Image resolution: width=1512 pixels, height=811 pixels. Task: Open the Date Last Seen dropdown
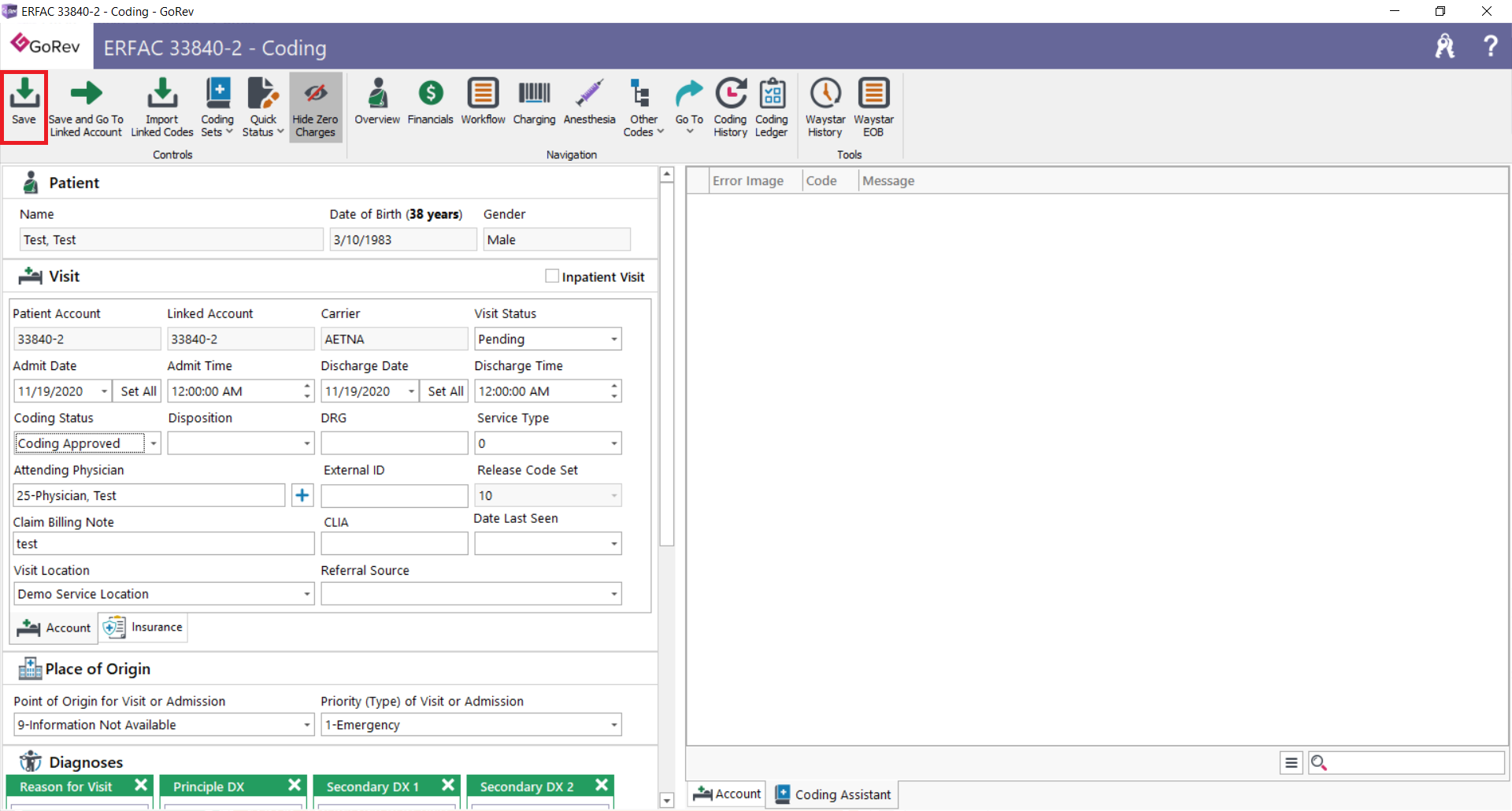(614, 544)
